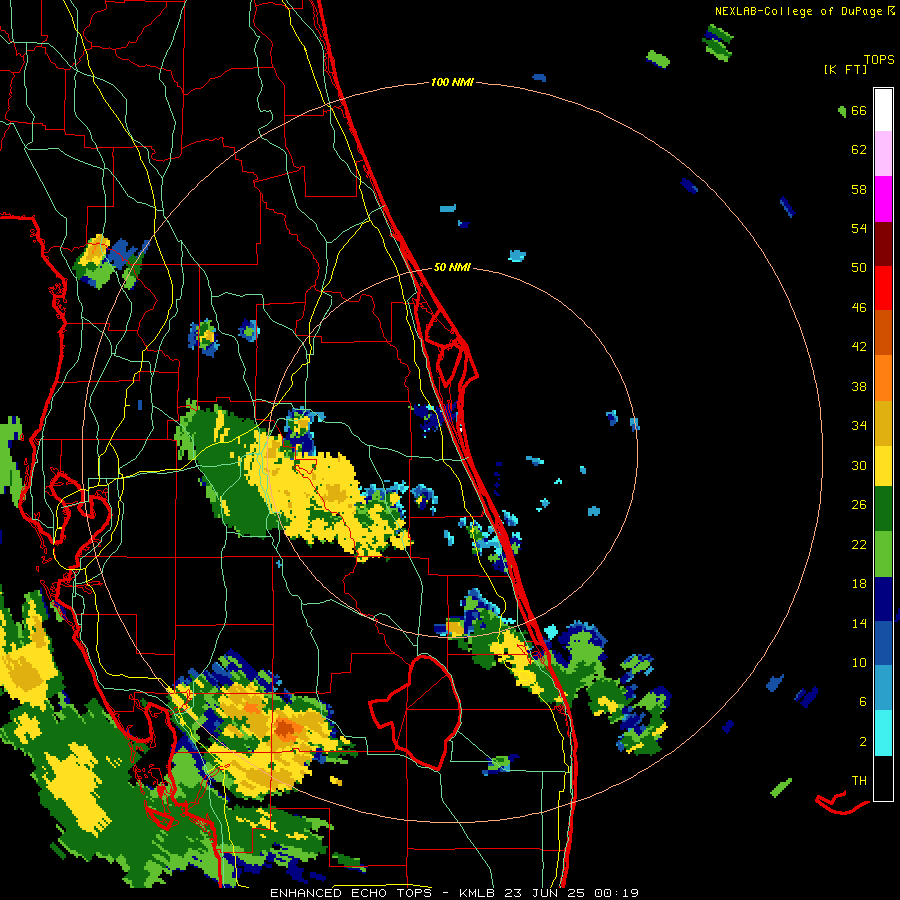Click the bright yellow legend swatch
The image size is (900, 900).
click(883, 465)
